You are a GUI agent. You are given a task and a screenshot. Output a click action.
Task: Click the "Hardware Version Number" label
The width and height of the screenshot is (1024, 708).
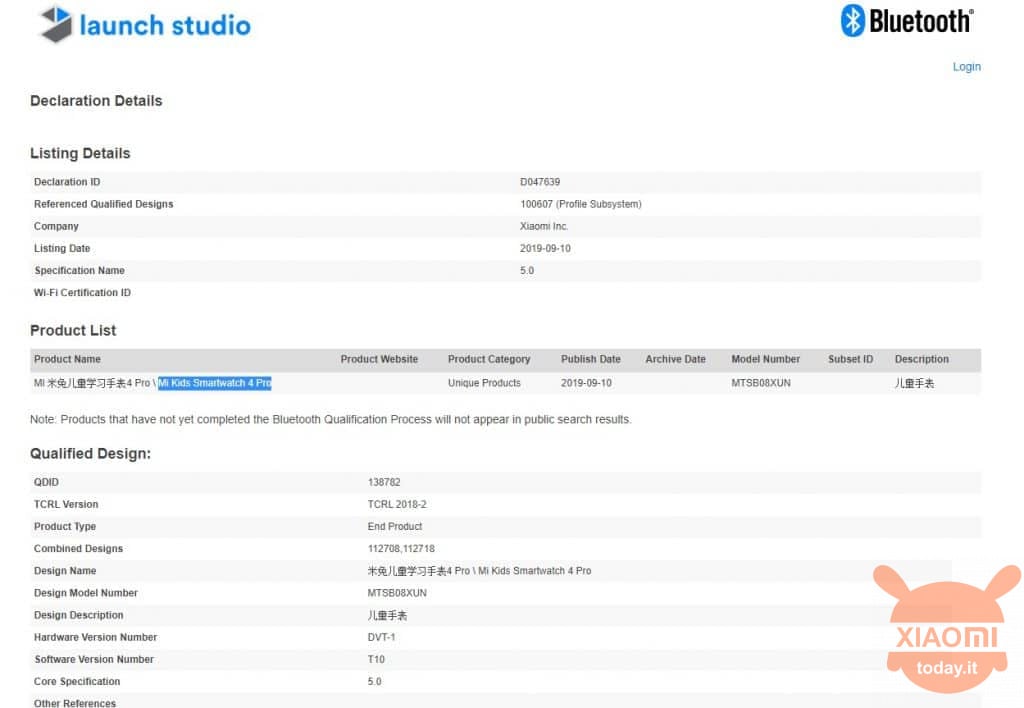click(x=96, y=637)
